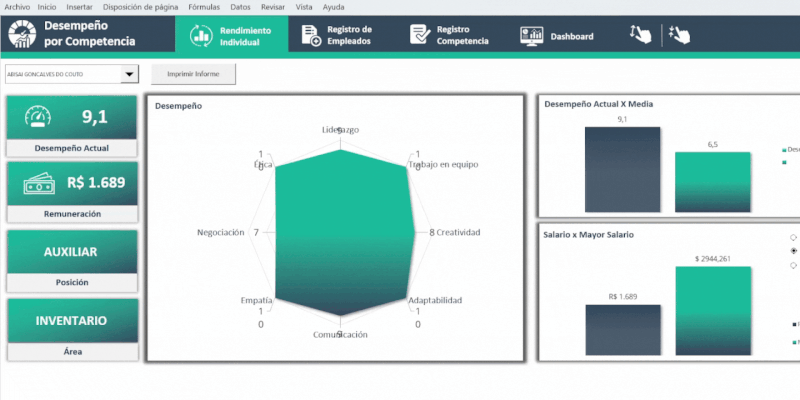Click the money bills icon on Remuneración card
This screenshot has height=400, width=800.
[x=40, y=183]
